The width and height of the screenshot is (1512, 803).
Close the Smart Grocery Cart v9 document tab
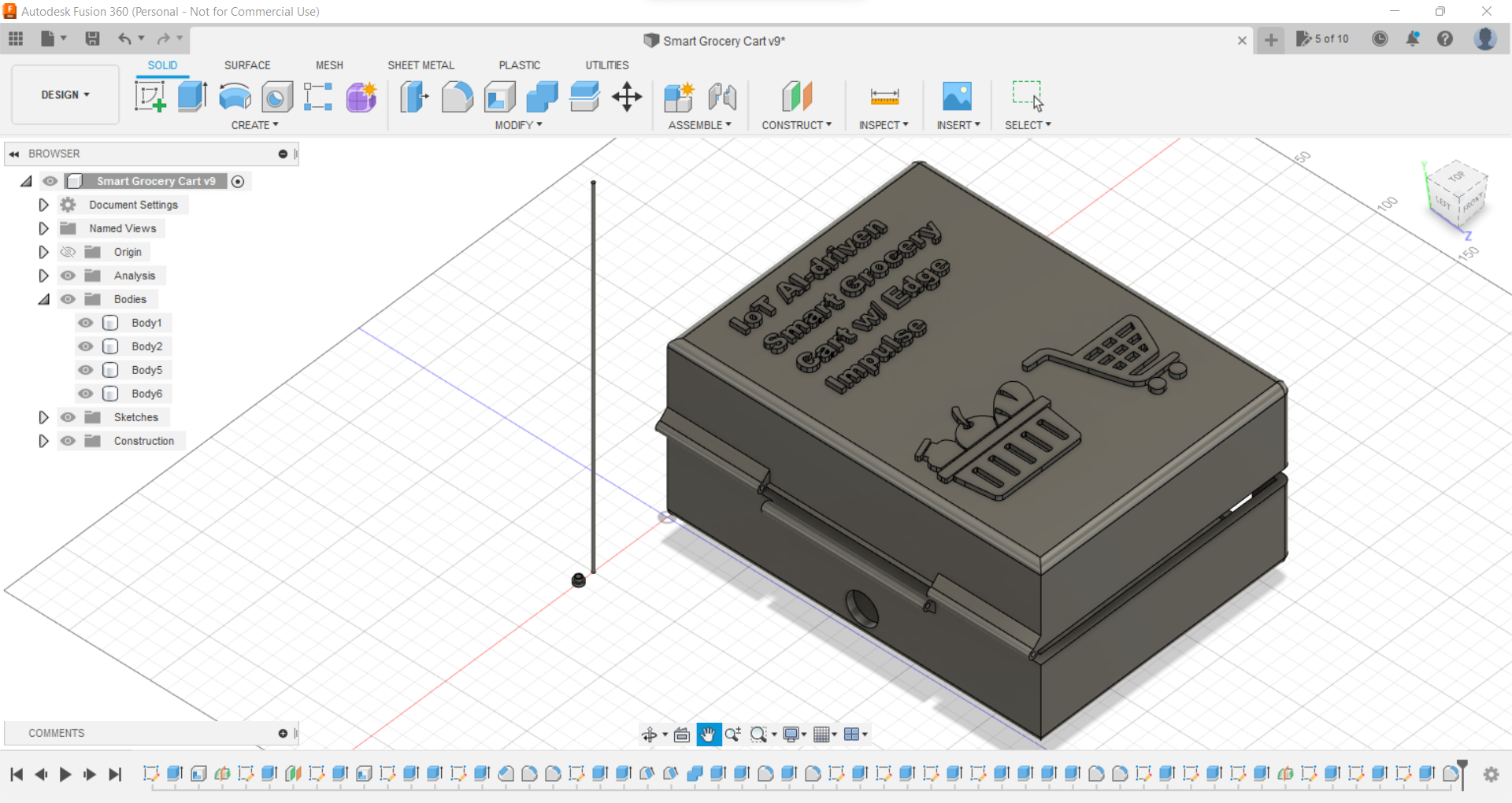(1242, 40)
